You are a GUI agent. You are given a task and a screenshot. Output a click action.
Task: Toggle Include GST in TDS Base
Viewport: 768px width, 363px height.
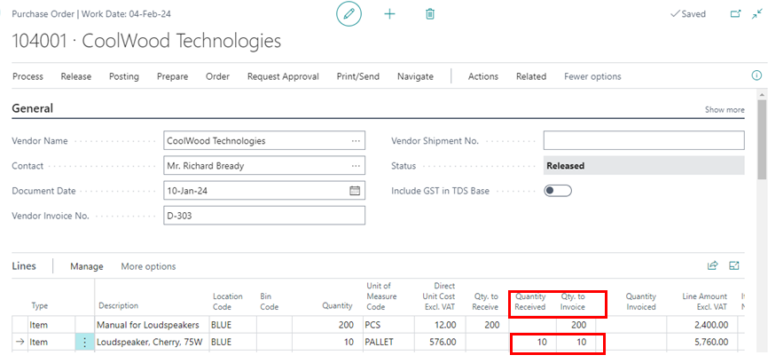click(x=558, y=191)
